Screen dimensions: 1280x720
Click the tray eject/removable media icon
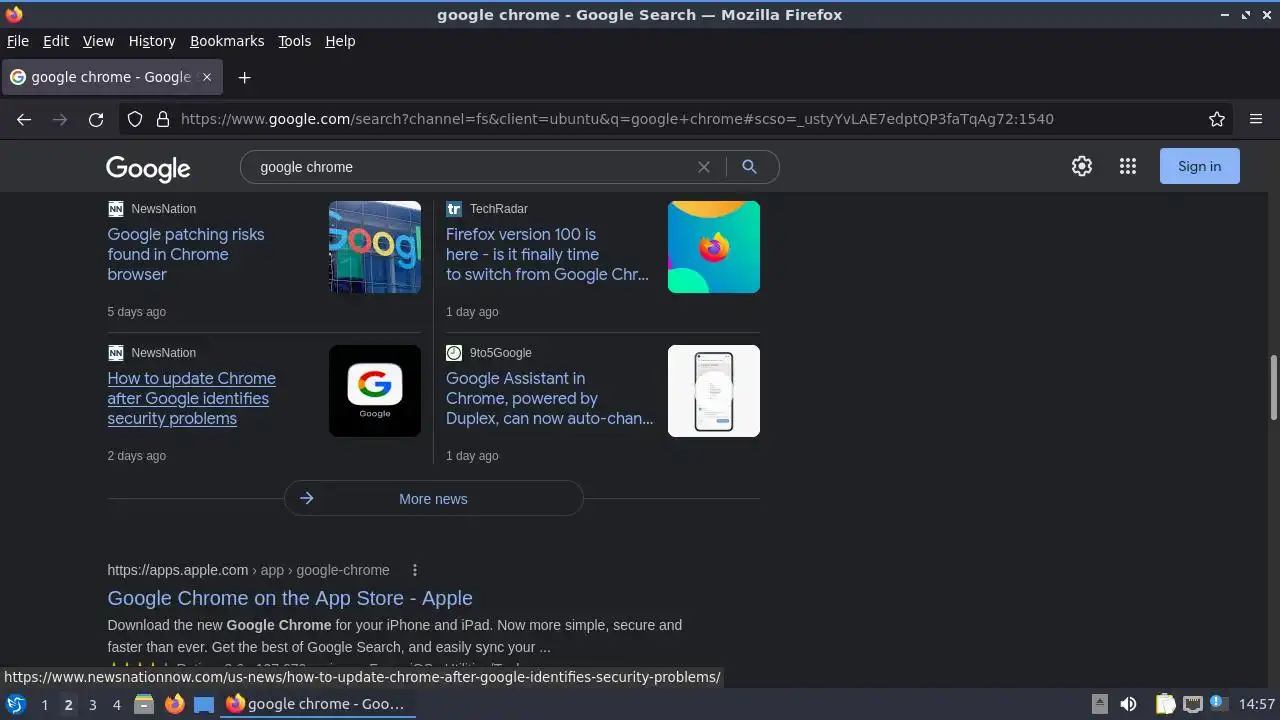[1099, 704]
